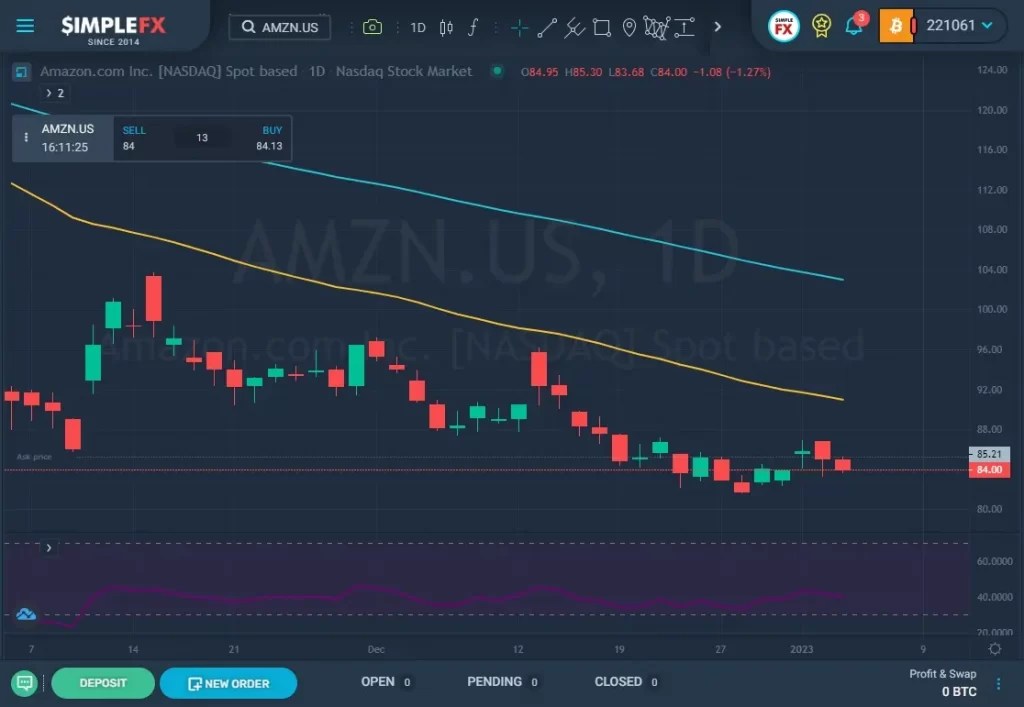Select the crosshair cursor tool
Viewport: 1024px width, 707px height.
pos(519,27)
